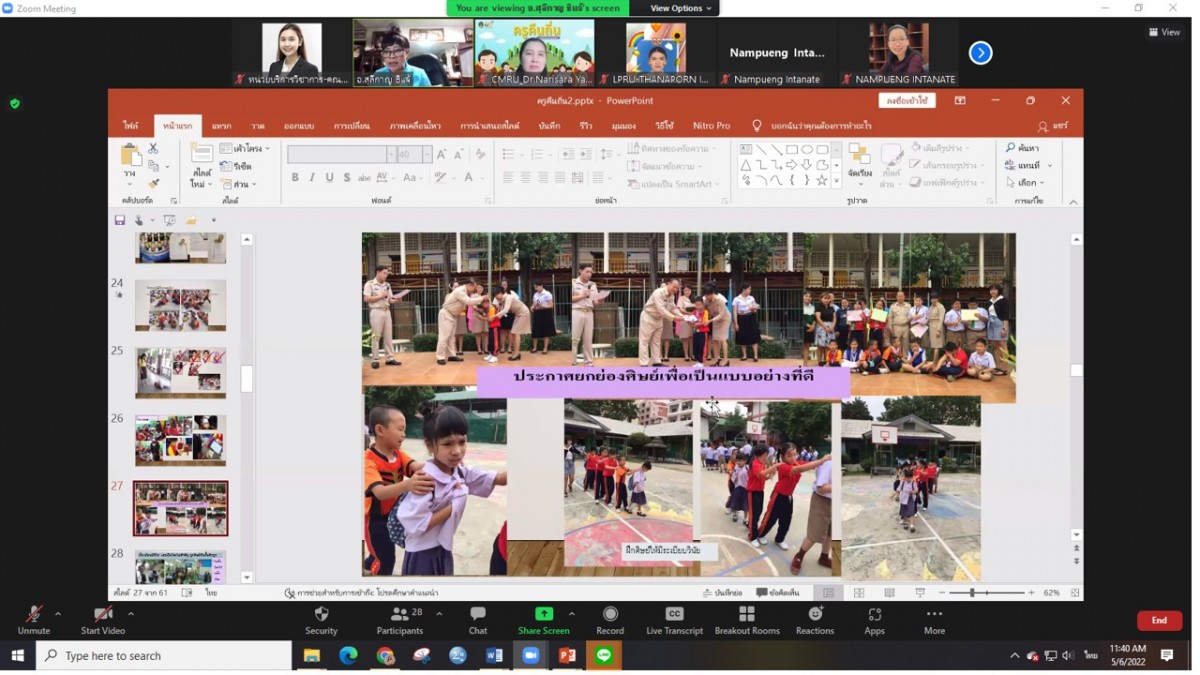Screen dimensions: 1200x675
Task: Select slide 26 thumbnail
Action: 180,440
